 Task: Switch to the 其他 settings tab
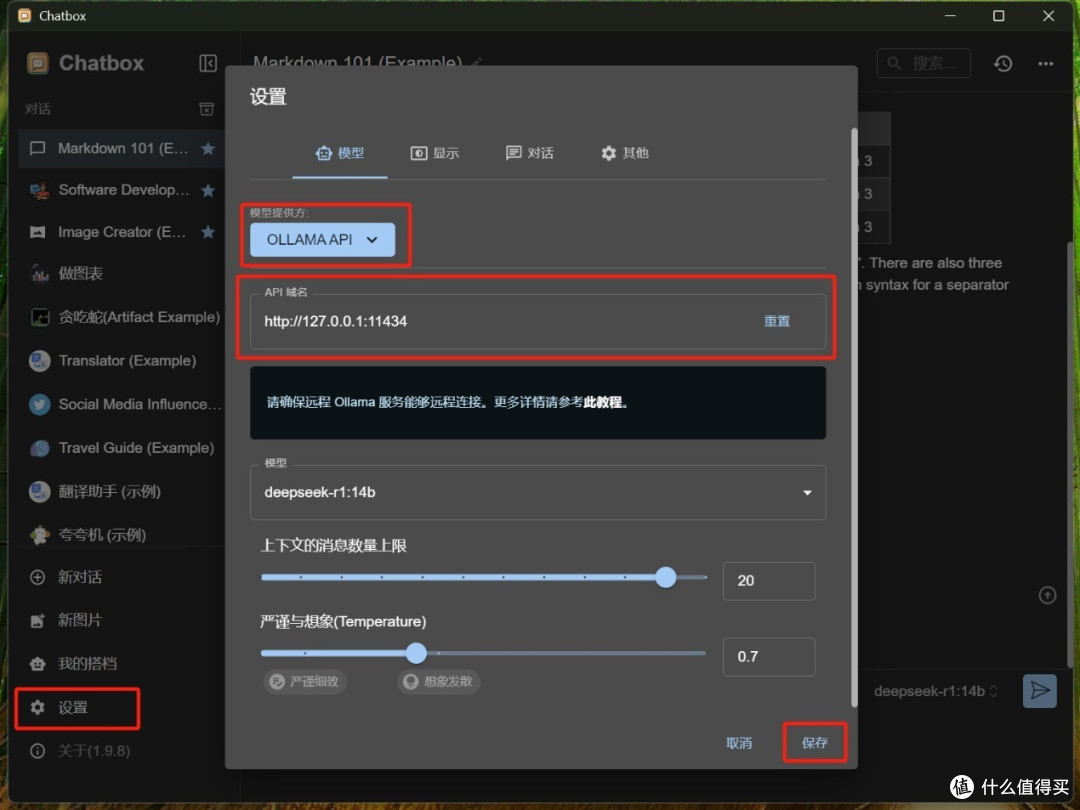[x=625, y=153]
